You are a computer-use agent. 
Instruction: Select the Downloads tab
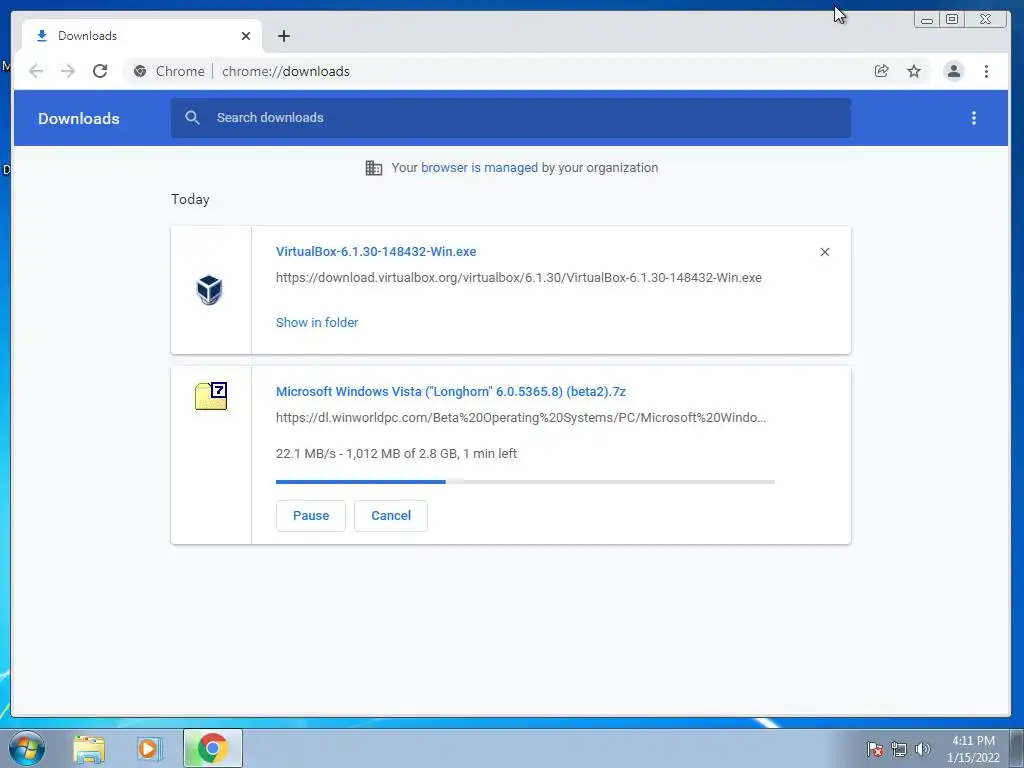coord(142,36)
